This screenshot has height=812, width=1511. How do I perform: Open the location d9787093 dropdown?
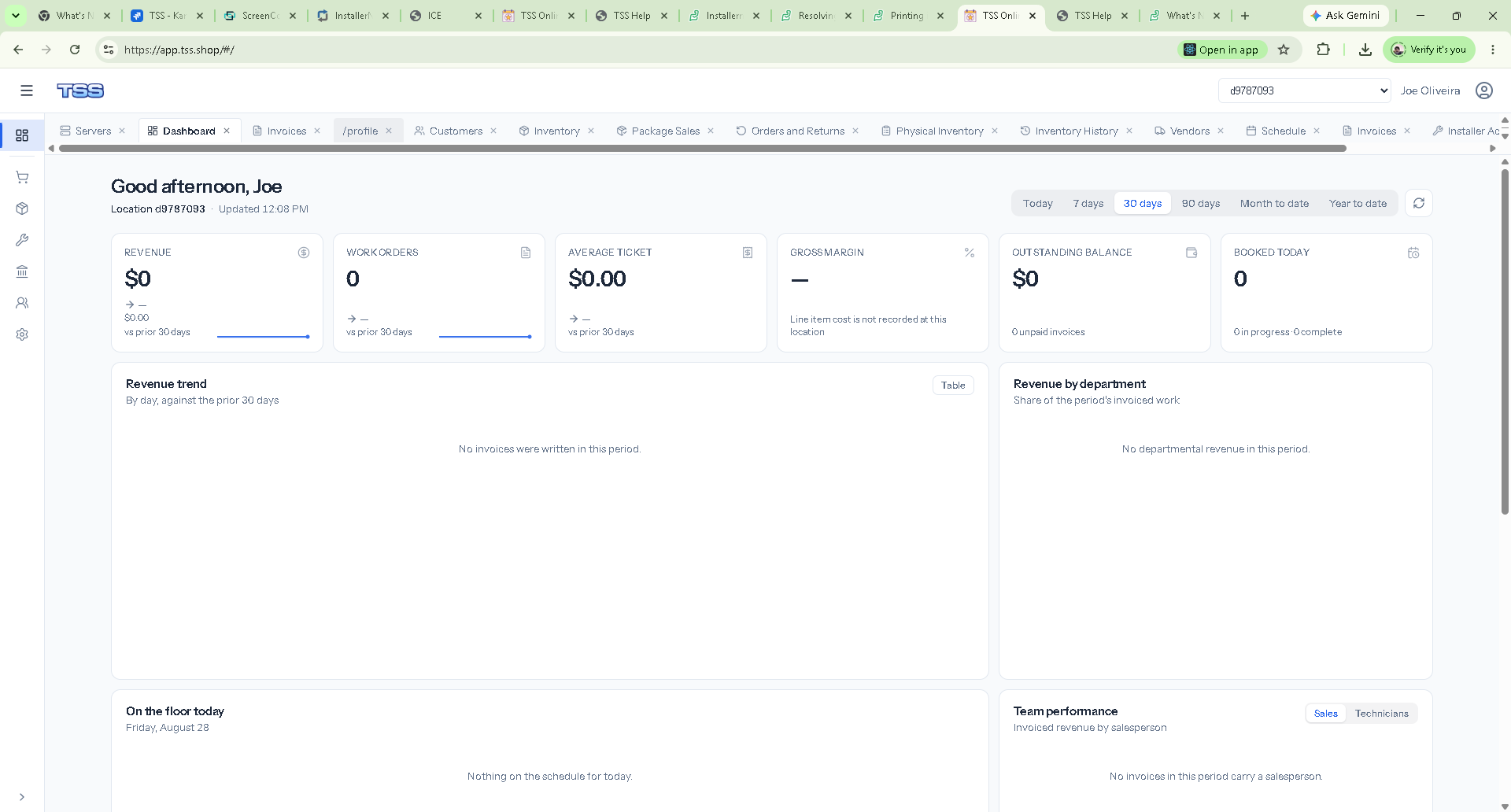click(x=1305, y=90)
